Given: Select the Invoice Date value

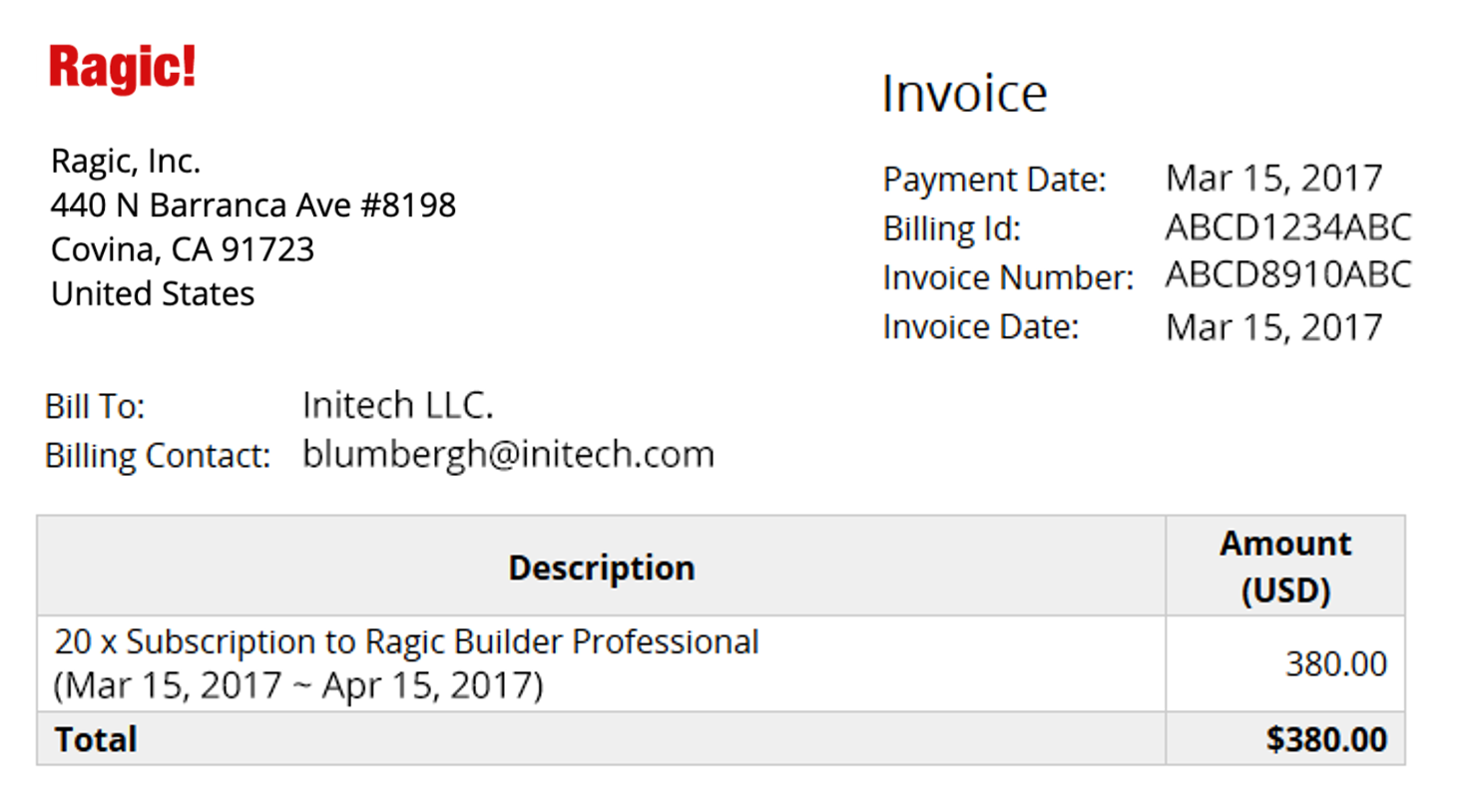Looking at the screenshot, I should [x=1273, y=327].
